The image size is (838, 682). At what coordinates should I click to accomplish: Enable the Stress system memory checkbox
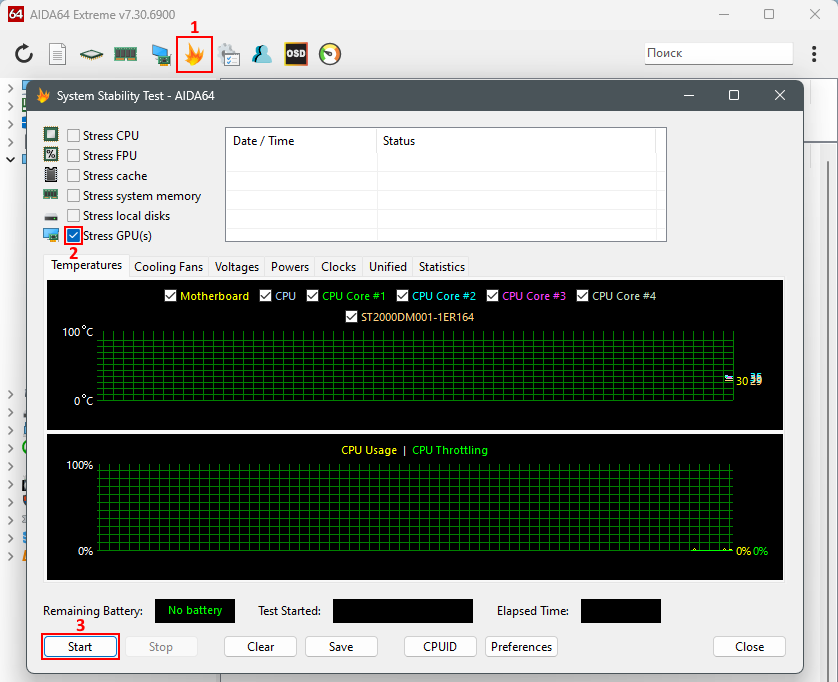tap(73, 196)
